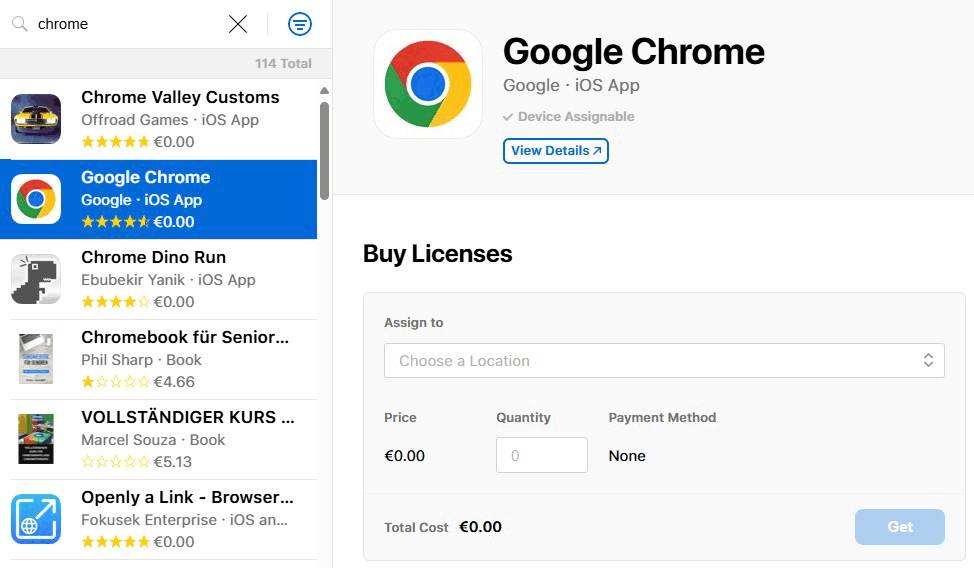Click the Openly a Link app icon
Screen dimensions: 974x568
tap(36, 519)
